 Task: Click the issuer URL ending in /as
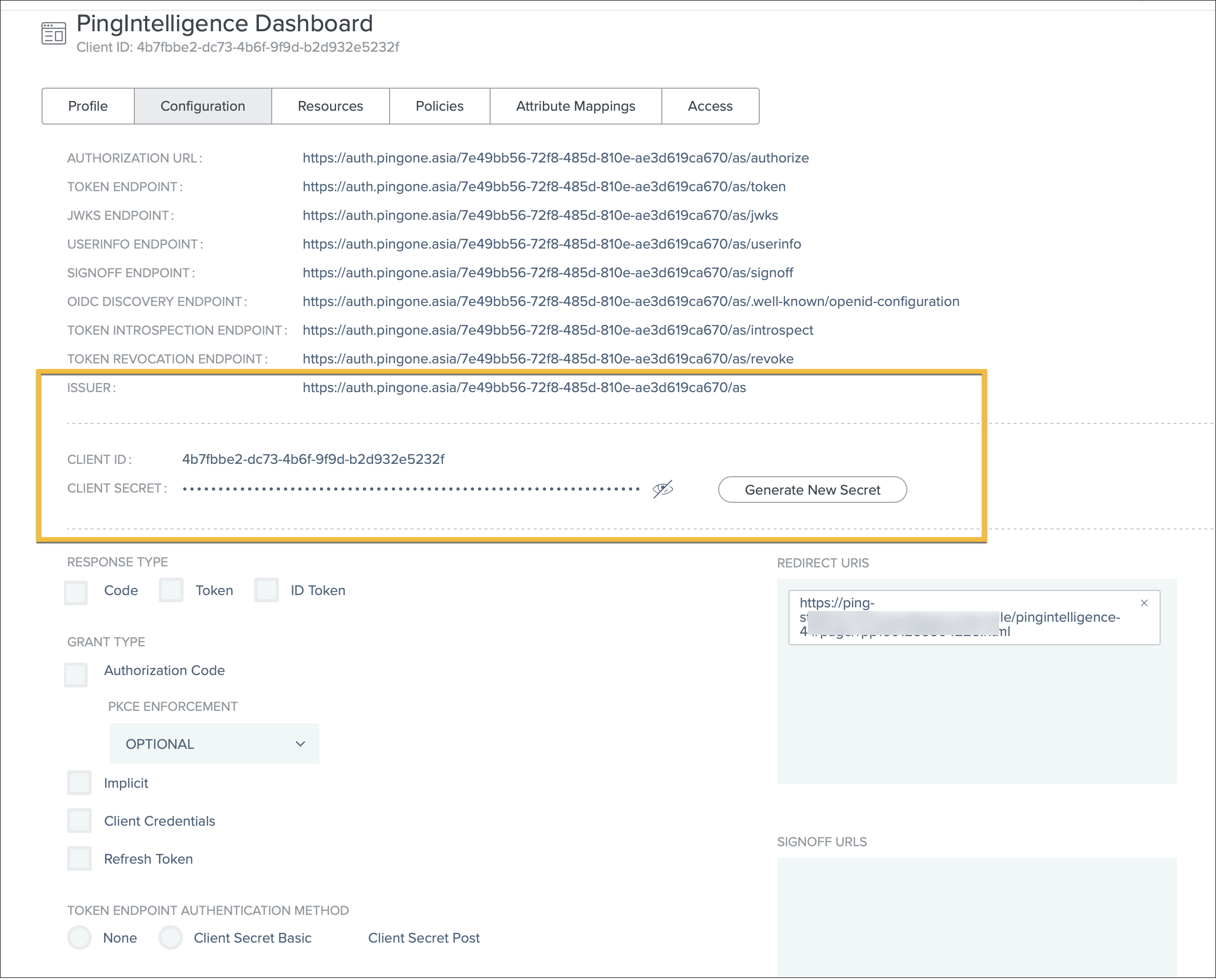click(x=524, y=388)
